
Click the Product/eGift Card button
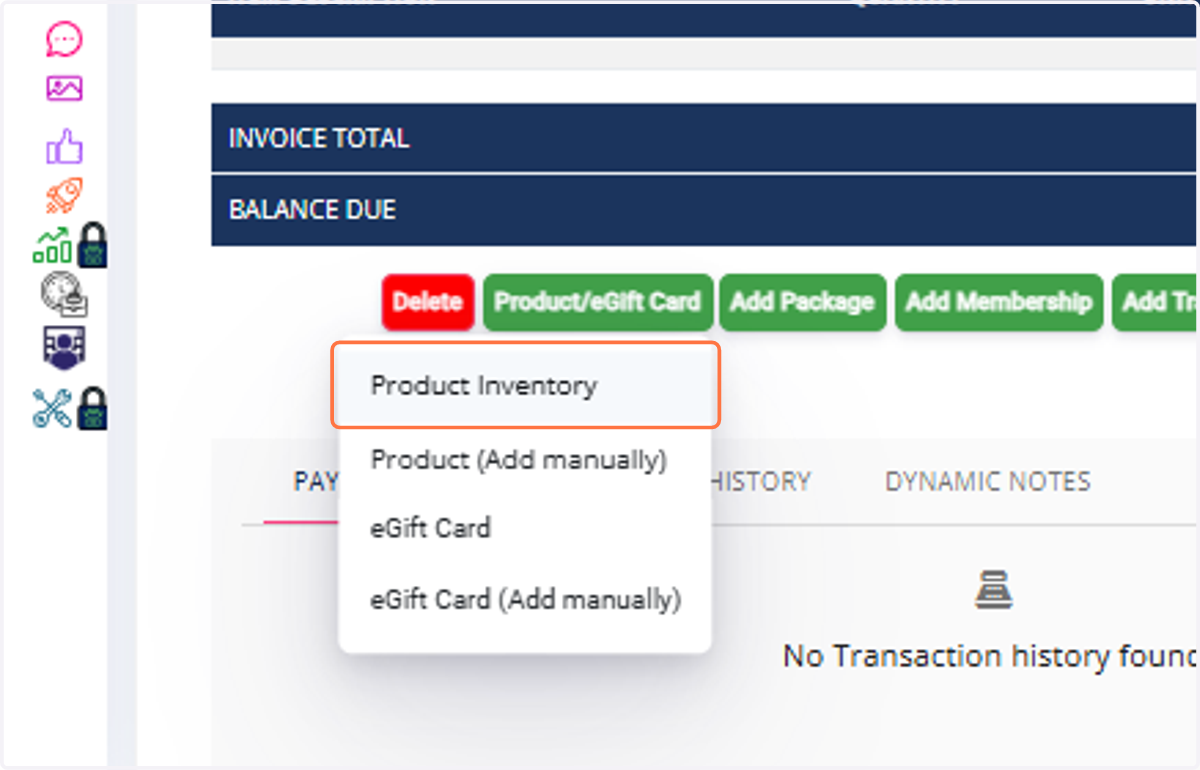(x=598, y=302)
